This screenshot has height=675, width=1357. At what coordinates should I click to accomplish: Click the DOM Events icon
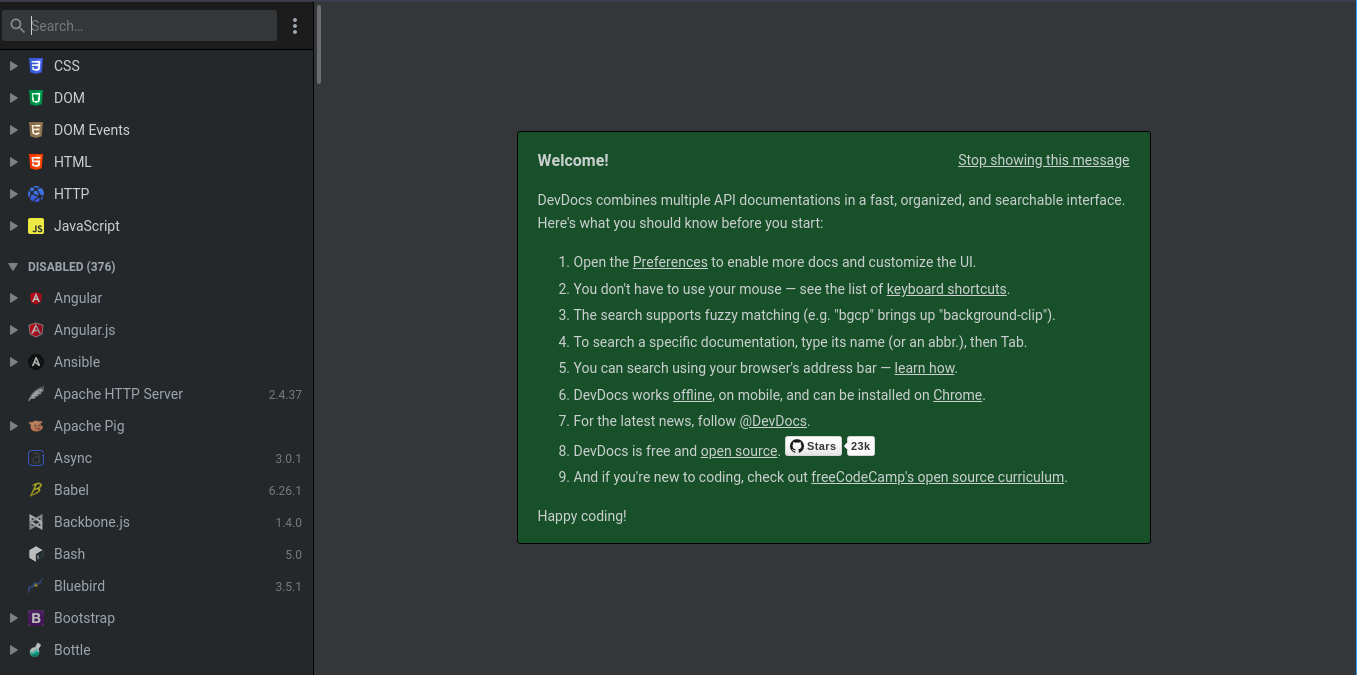(x=36, y=130)
